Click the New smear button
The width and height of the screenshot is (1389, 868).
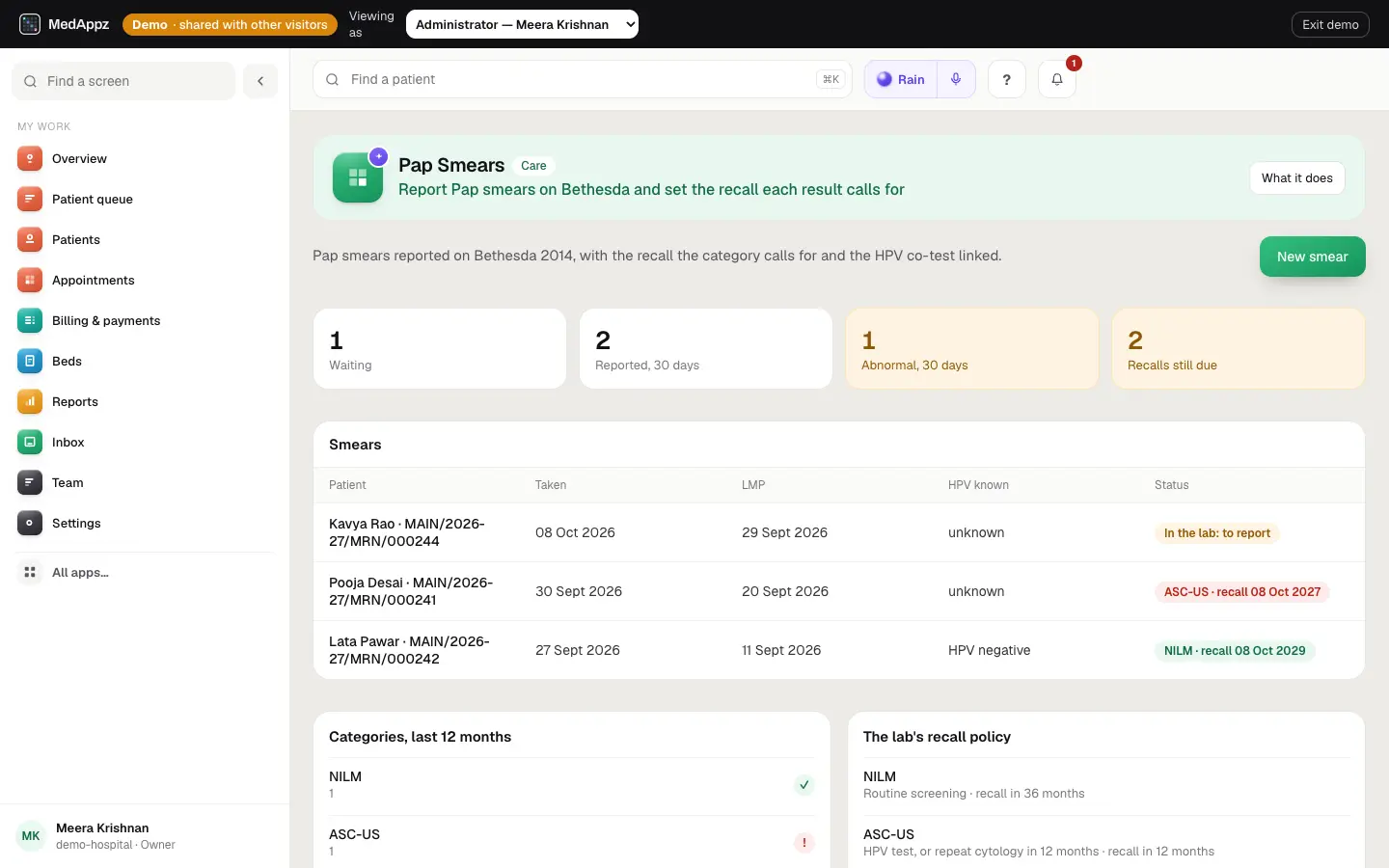coord(1313,257)
